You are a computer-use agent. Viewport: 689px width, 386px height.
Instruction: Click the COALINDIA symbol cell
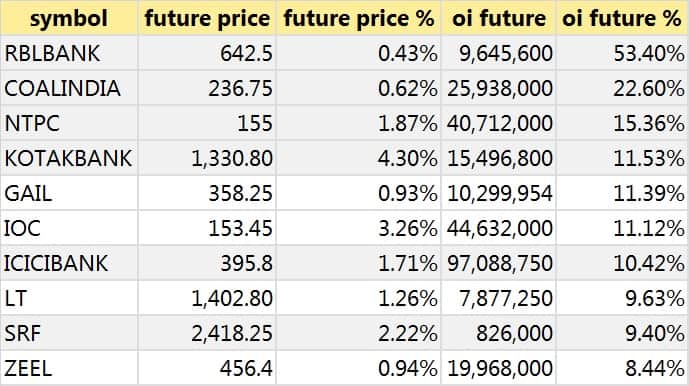point(69,88)
